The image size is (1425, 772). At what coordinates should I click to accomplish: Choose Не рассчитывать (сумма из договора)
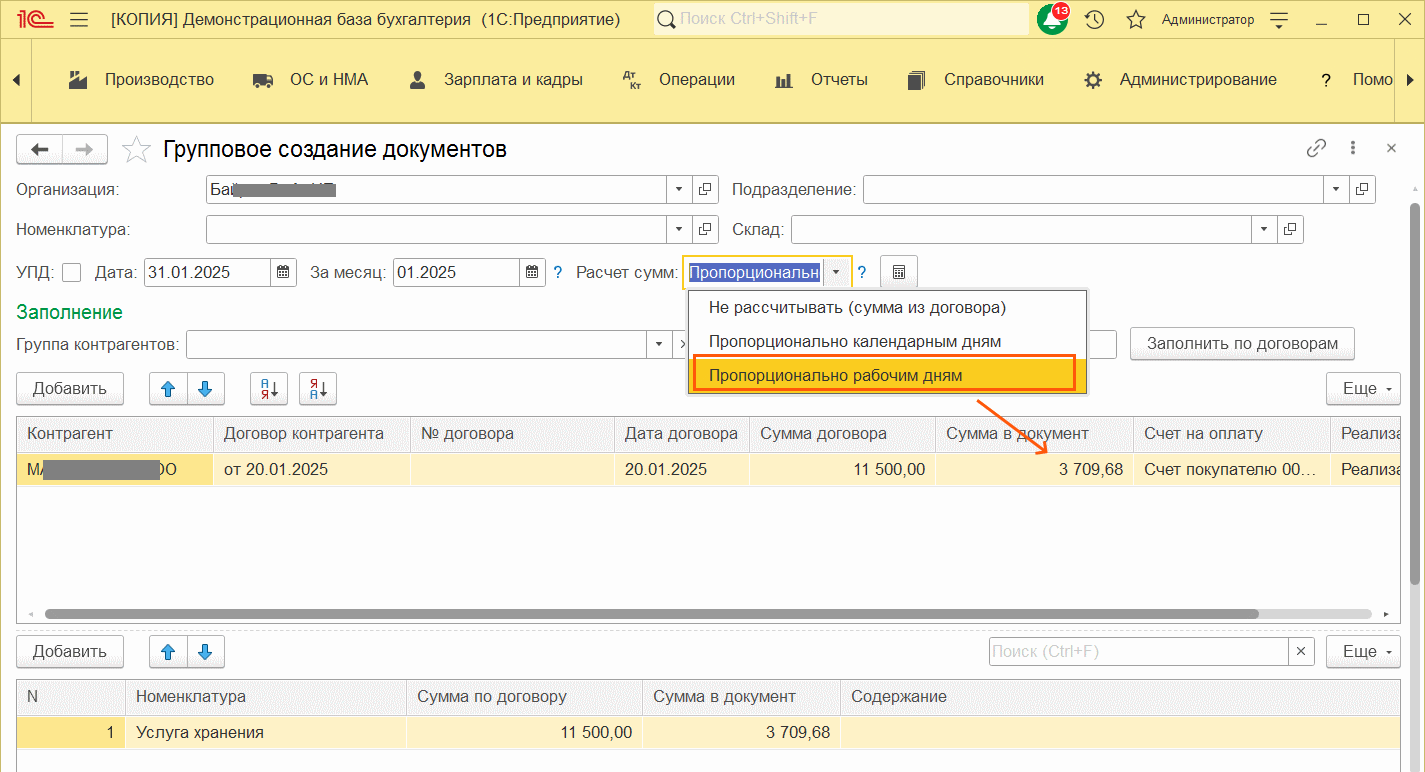(x=856, y=307)
